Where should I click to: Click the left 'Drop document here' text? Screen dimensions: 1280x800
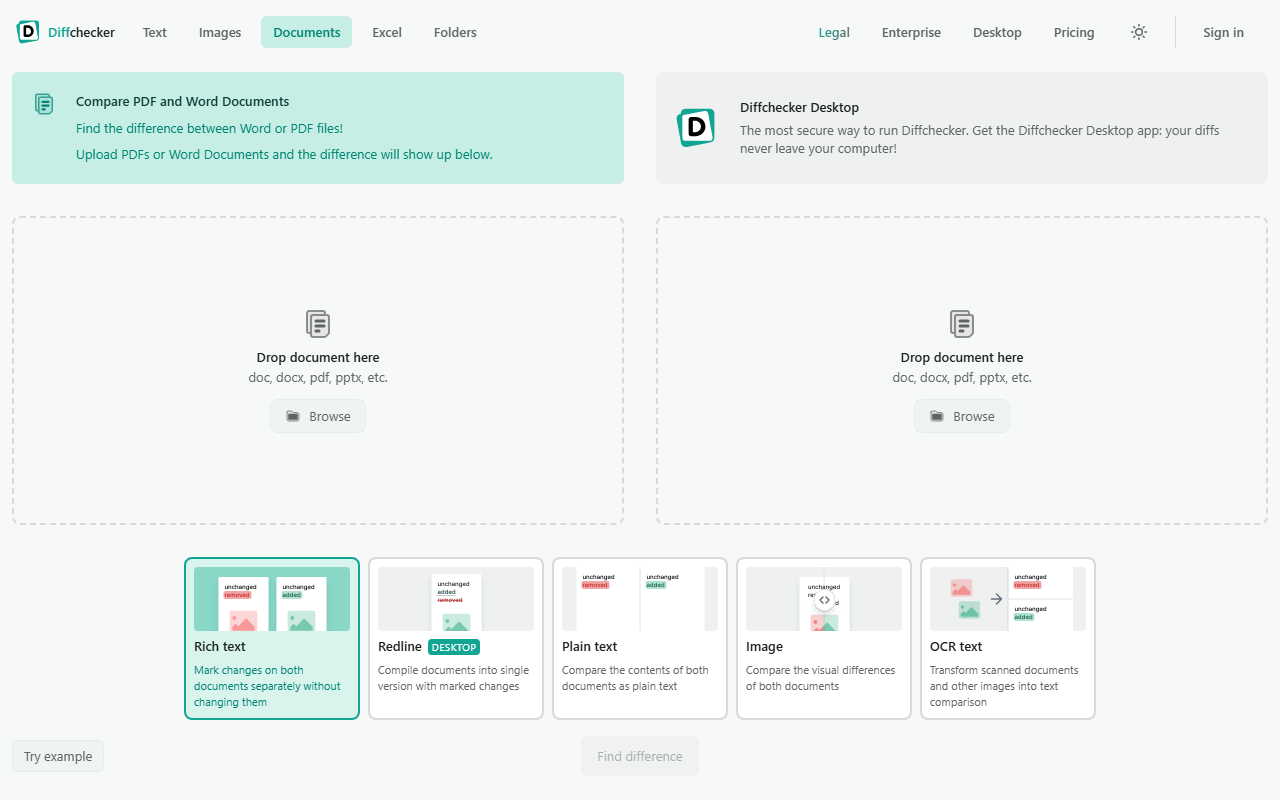(318, 357)
